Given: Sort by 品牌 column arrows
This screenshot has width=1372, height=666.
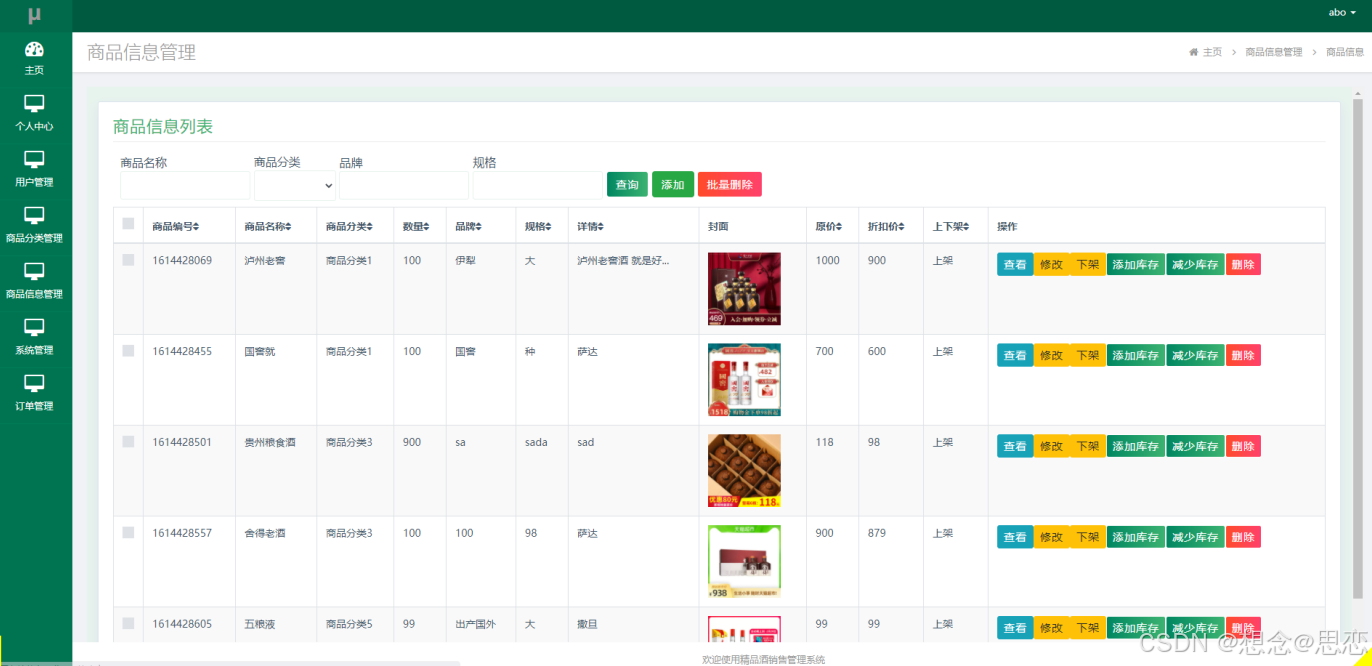Looking at the screenshot, I should [x=477, y=227].
